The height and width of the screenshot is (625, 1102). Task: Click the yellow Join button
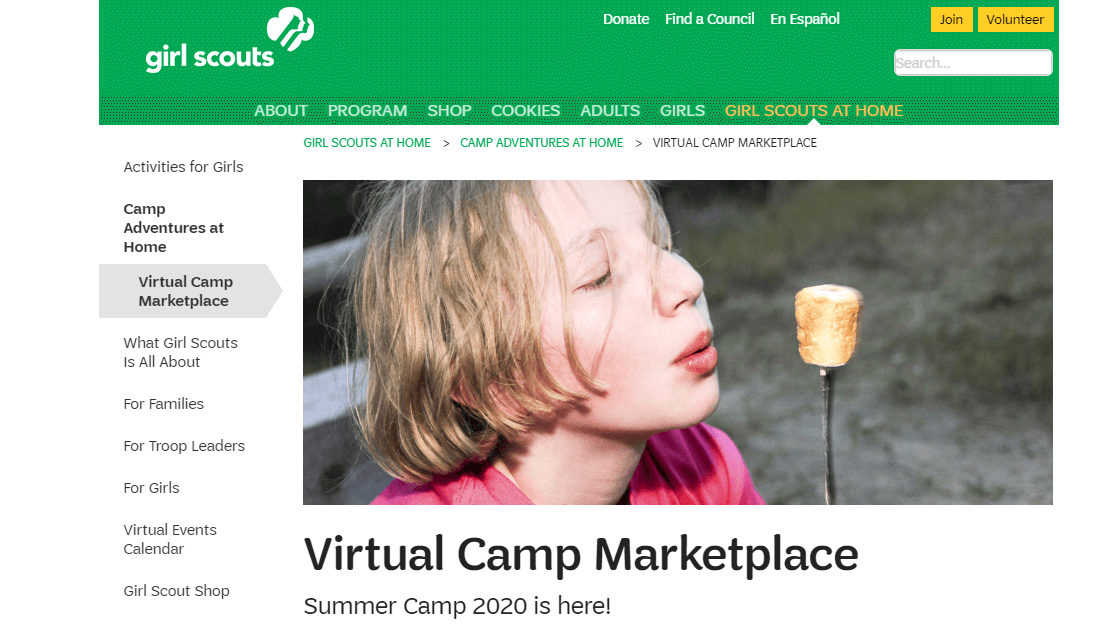(951, 20)
